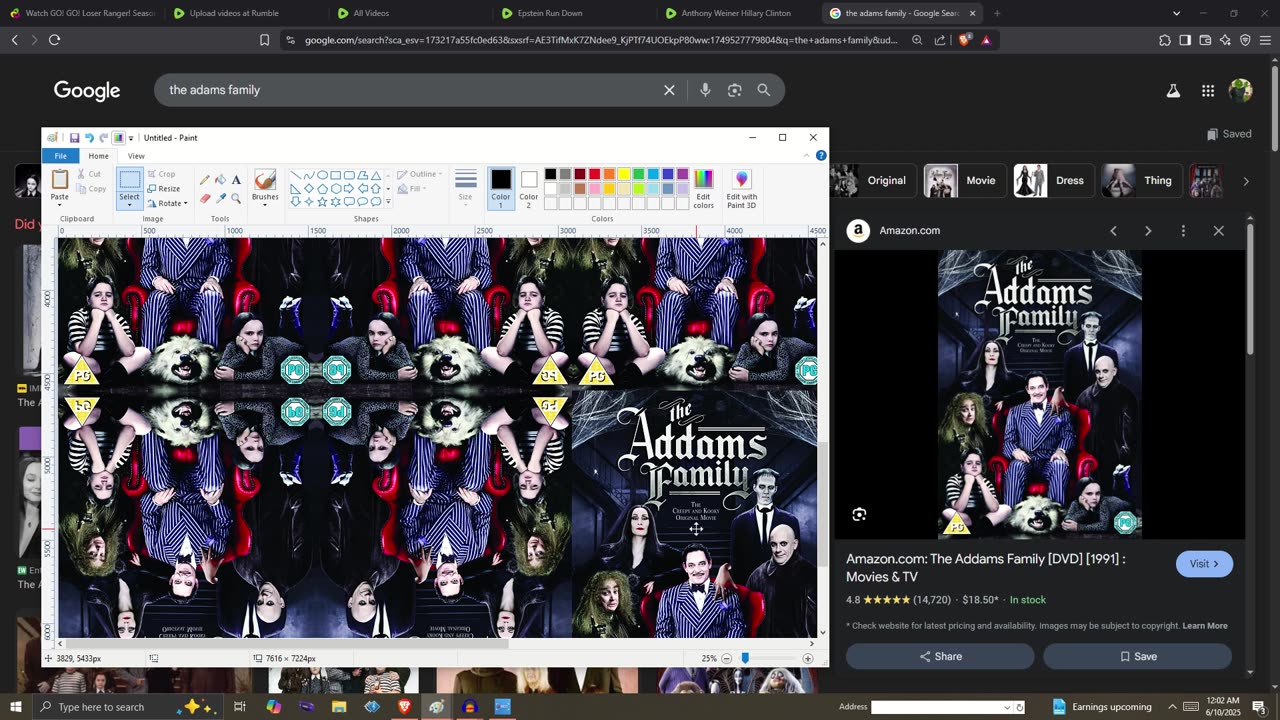This screenshot has width=1280, height=720.
Task: Pick the red color swatch in Paint
Action: 594,174
